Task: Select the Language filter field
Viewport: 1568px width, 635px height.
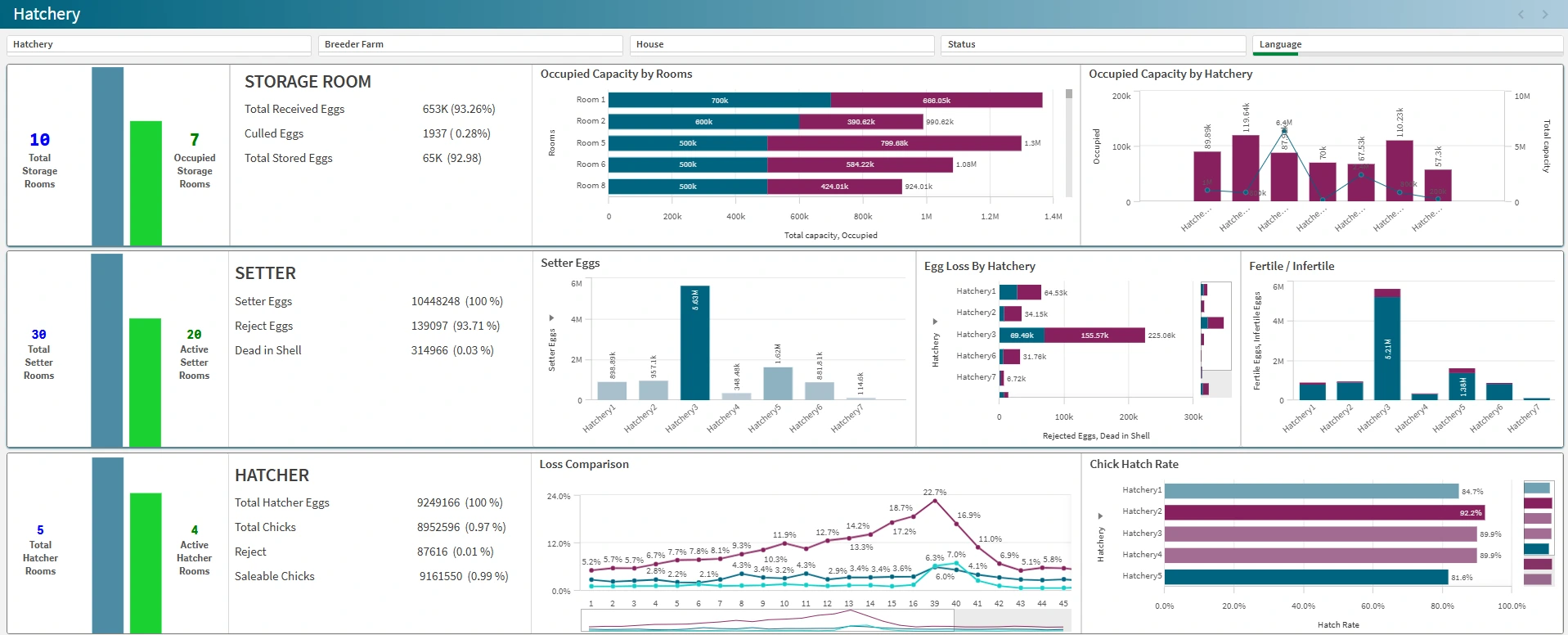Action: tap(1408, 44)
